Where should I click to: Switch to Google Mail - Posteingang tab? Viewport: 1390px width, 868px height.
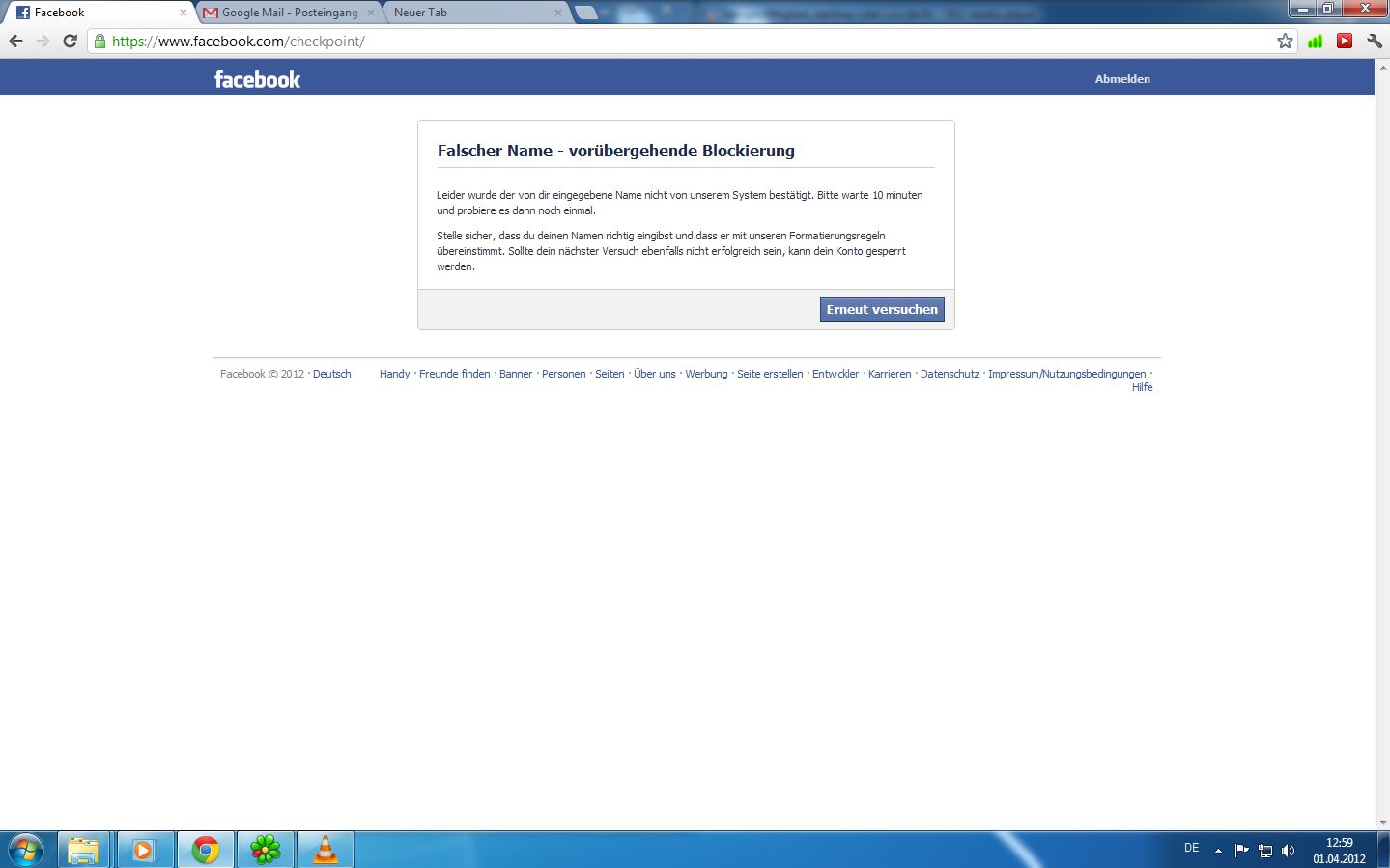[290, 13]
